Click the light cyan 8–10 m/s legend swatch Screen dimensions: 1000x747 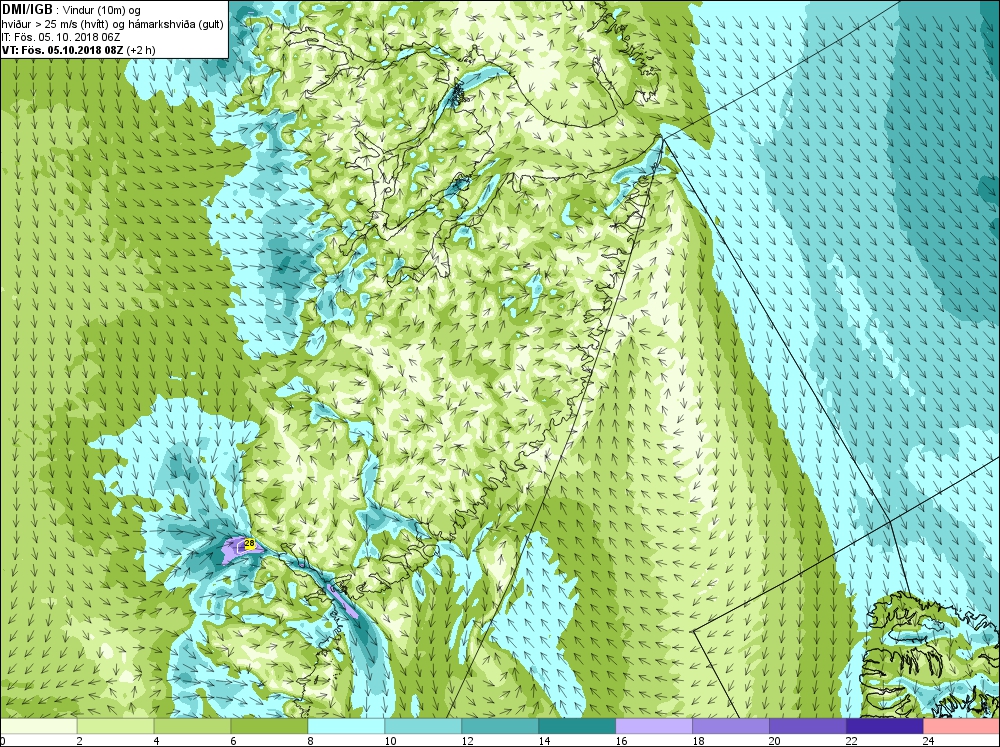[346, 726]
